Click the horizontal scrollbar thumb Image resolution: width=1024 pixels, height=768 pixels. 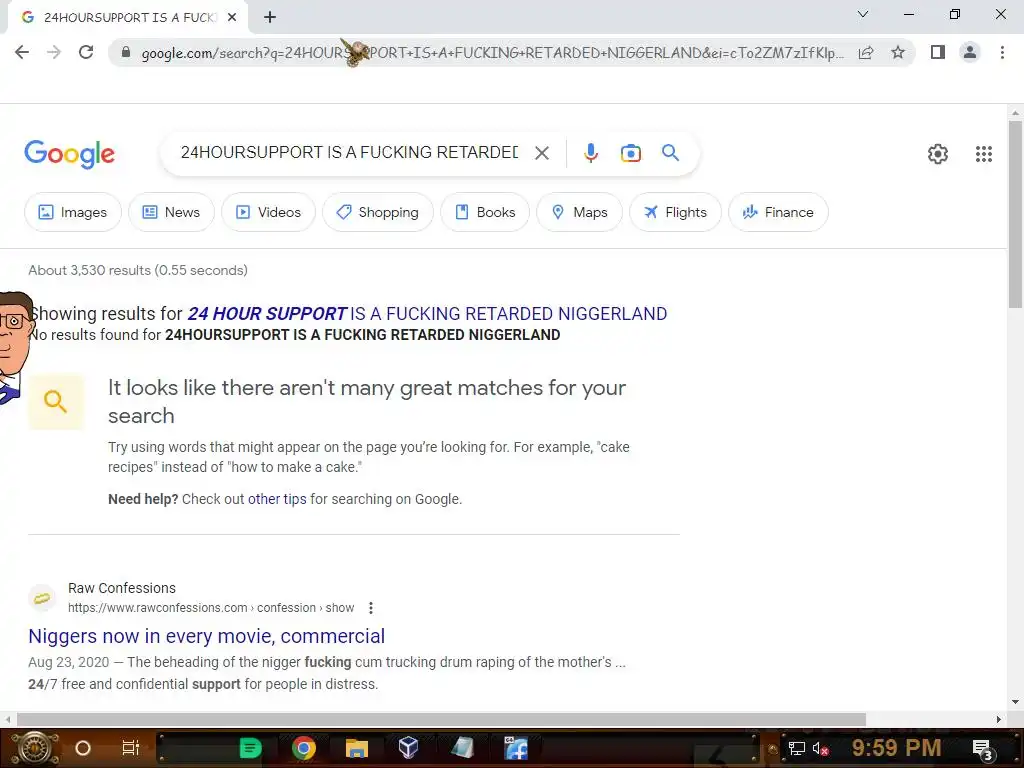pyautogui.click(x=441, y=720)
